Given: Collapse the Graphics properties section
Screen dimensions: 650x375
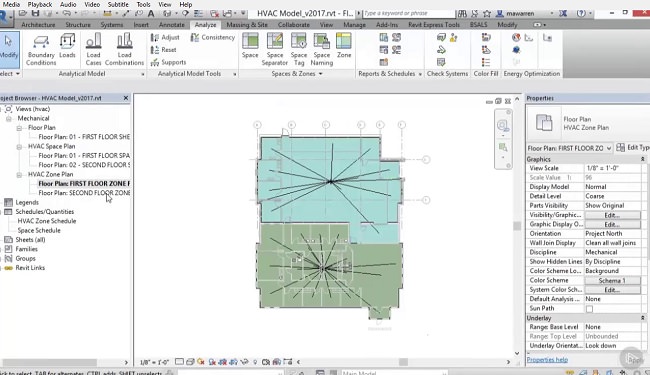Looking at the screenshot, I should [x=643, y=159].
